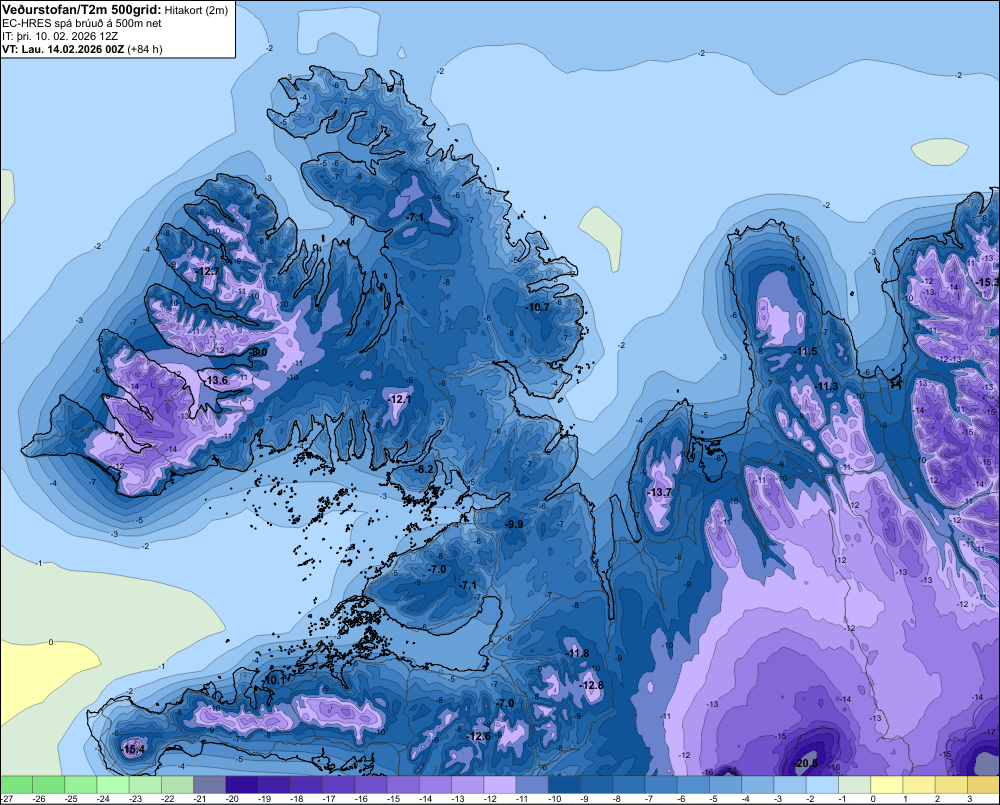
Task: Click the -10.7 temperature value
Action: 538,307
